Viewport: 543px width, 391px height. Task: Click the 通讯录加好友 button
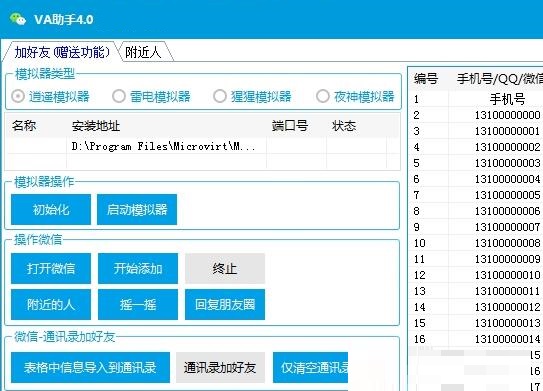click(x=220, y=367)
